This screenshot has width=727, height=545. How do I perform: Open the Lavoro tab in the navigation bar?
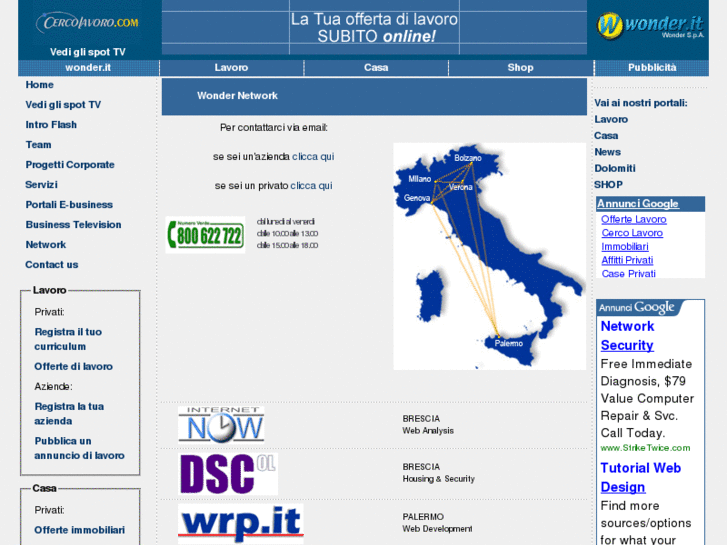pyautogui.click(x=231, y=68)
